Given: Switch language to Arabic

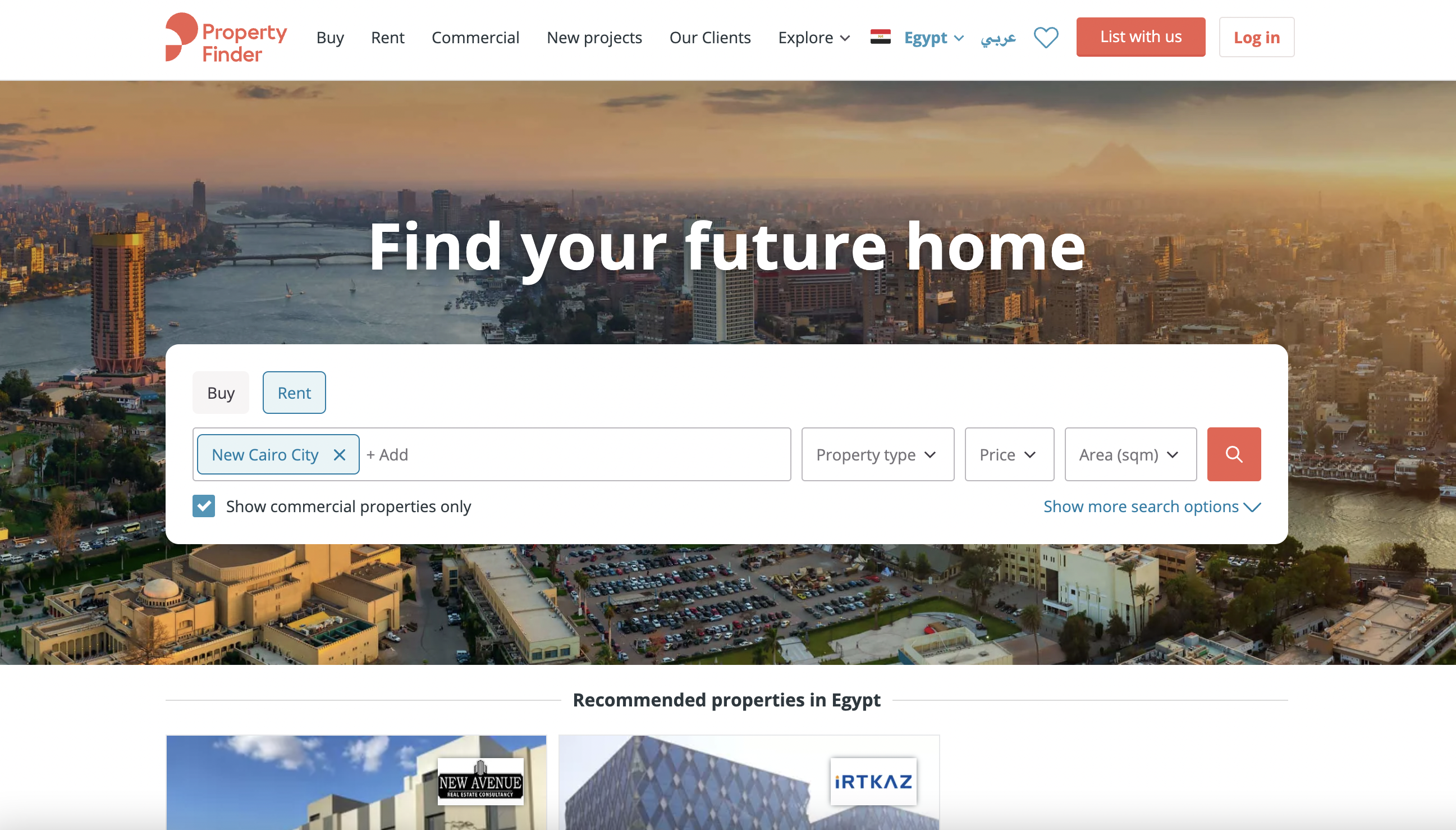Looking at the screenshot, I should [x=998, y=38].
